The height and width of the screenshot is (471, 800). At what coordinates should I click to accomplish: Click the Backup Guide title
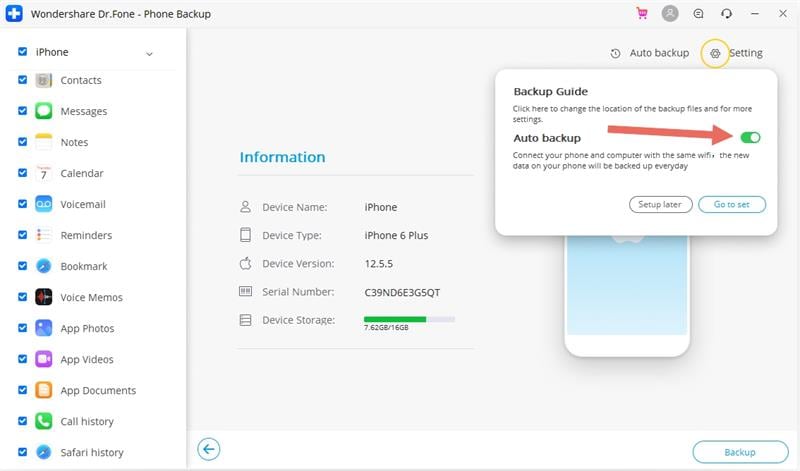(551, 91)
